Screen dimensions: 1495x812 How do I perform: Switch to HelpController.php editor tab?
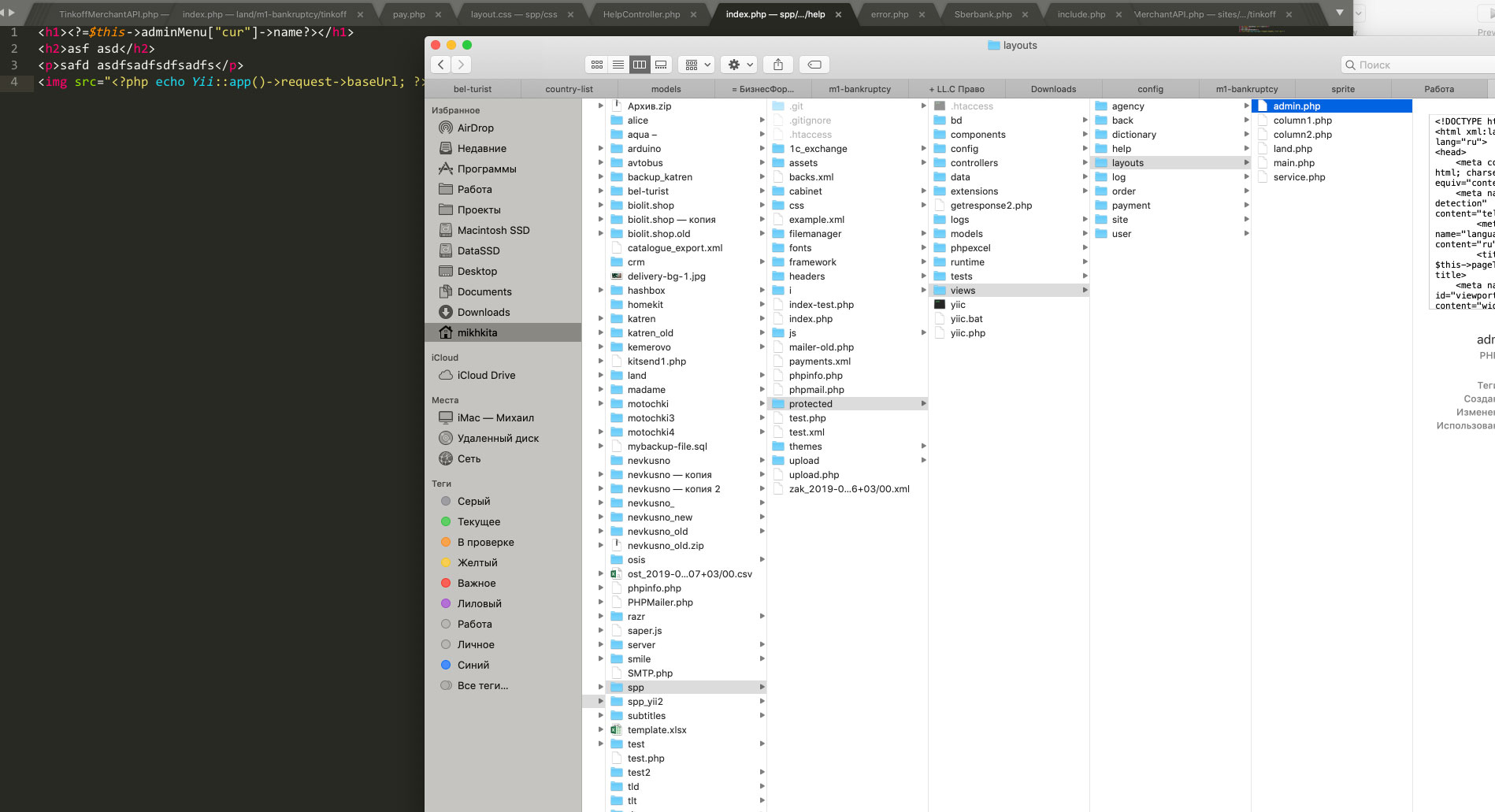[x=641, y=14]
